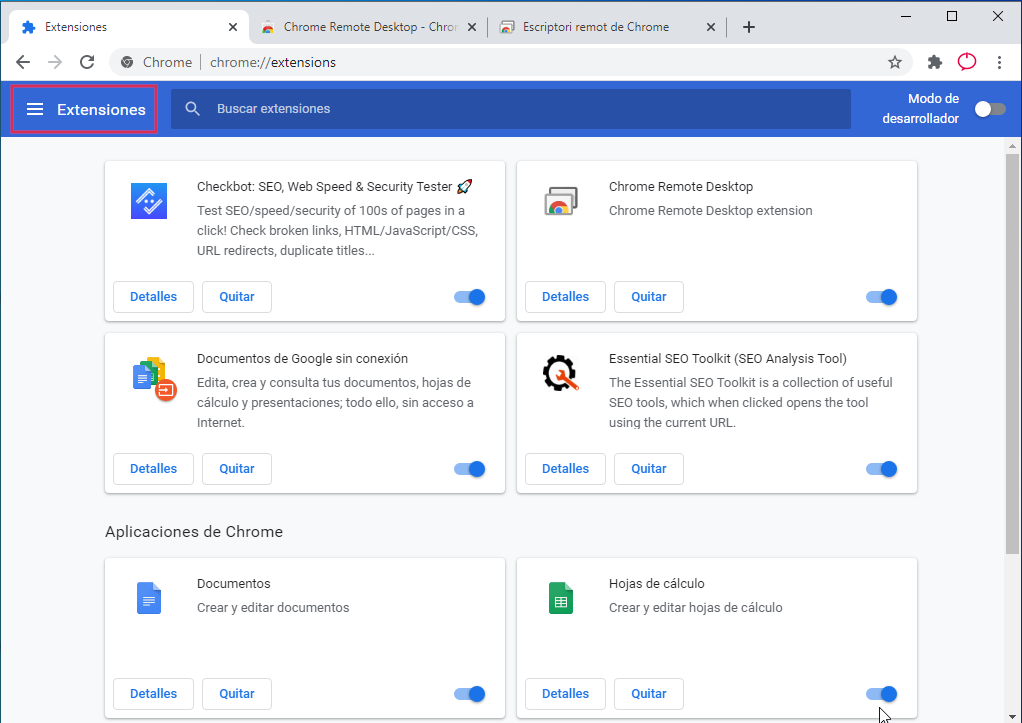Open the Chrome three-dot menu
1022x723 pixels.
pos(999,62)
